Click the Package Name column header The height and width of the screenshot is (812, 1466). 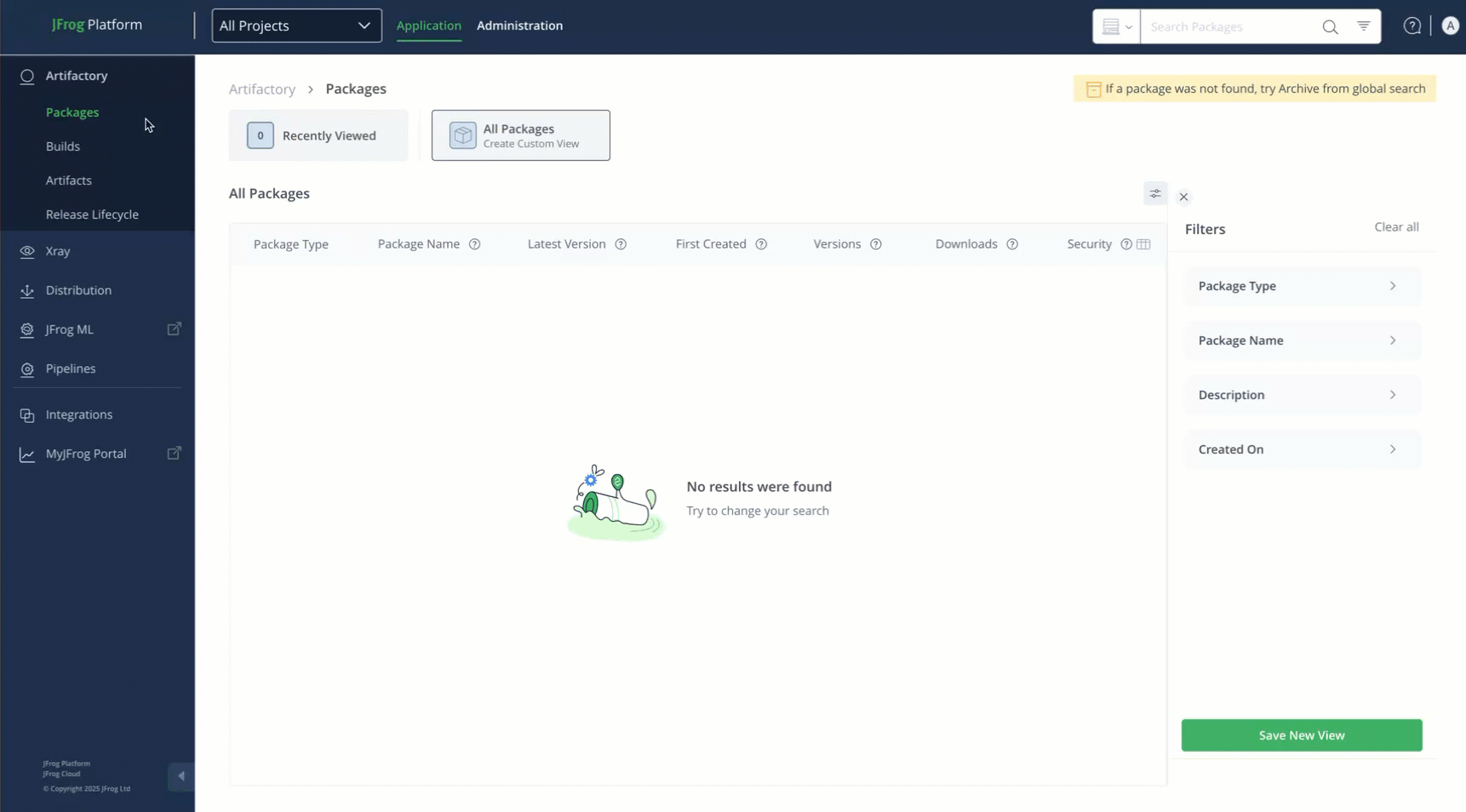tap(419, 244)
